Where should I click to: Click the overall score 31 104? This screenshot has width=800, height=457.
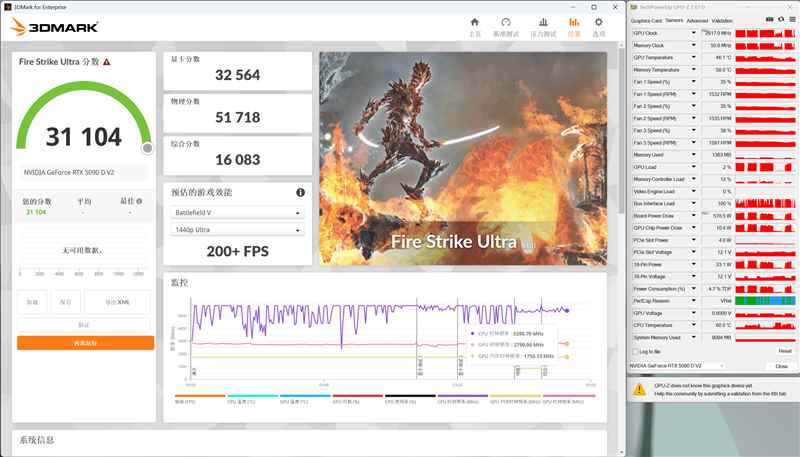click(x=84, y=137)
